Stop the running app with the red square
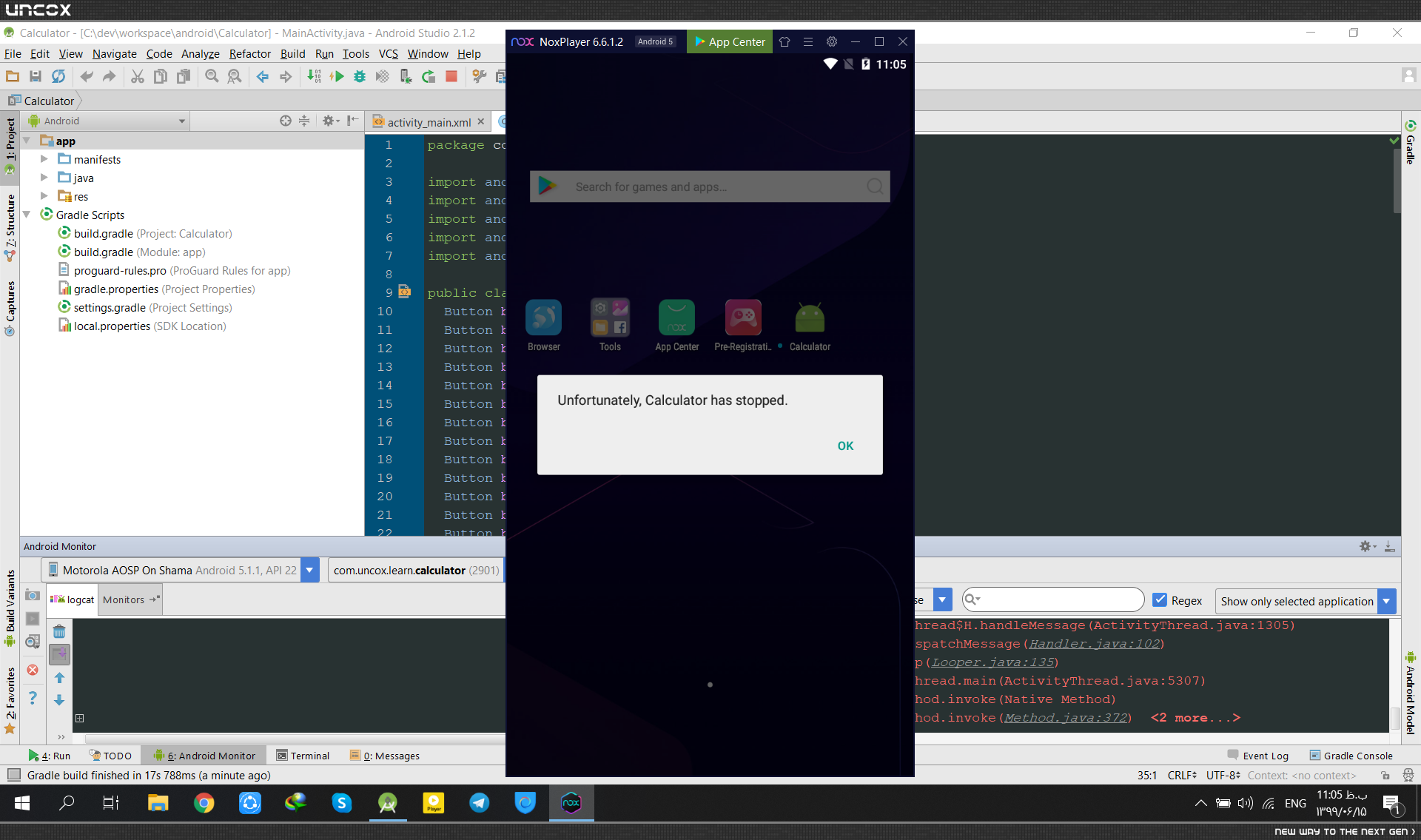 point(451,76)
